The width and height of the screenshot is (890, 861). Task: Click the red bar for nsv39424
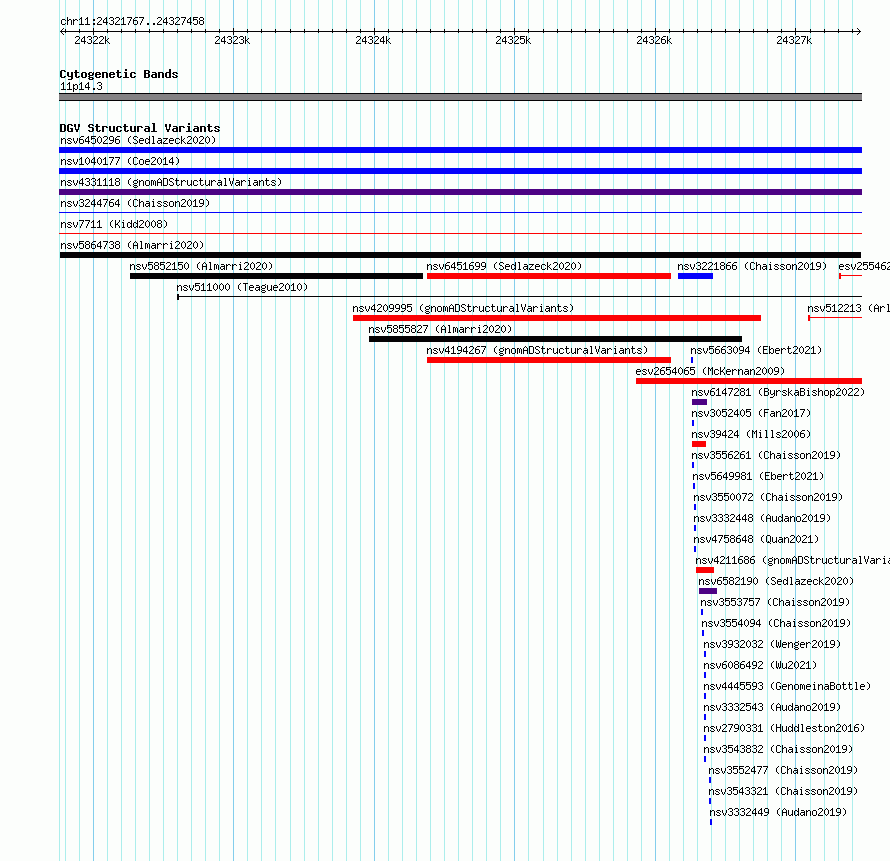(699, 444)
